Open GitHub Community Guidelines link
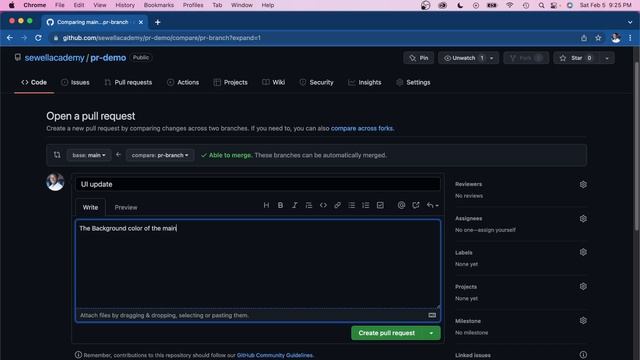The height and width of the screenshot is (360, 640). coord(275,355)
